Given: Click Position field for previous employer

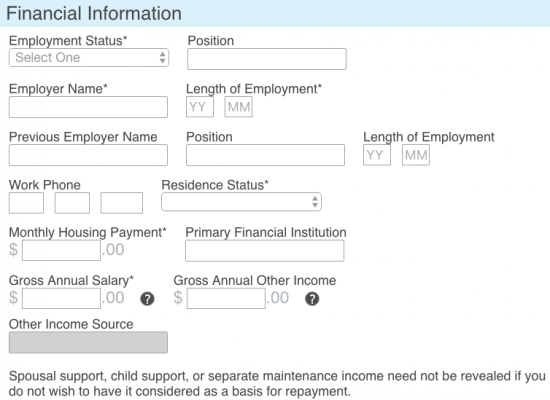Looking at the screenshot, I should (265, 155).
